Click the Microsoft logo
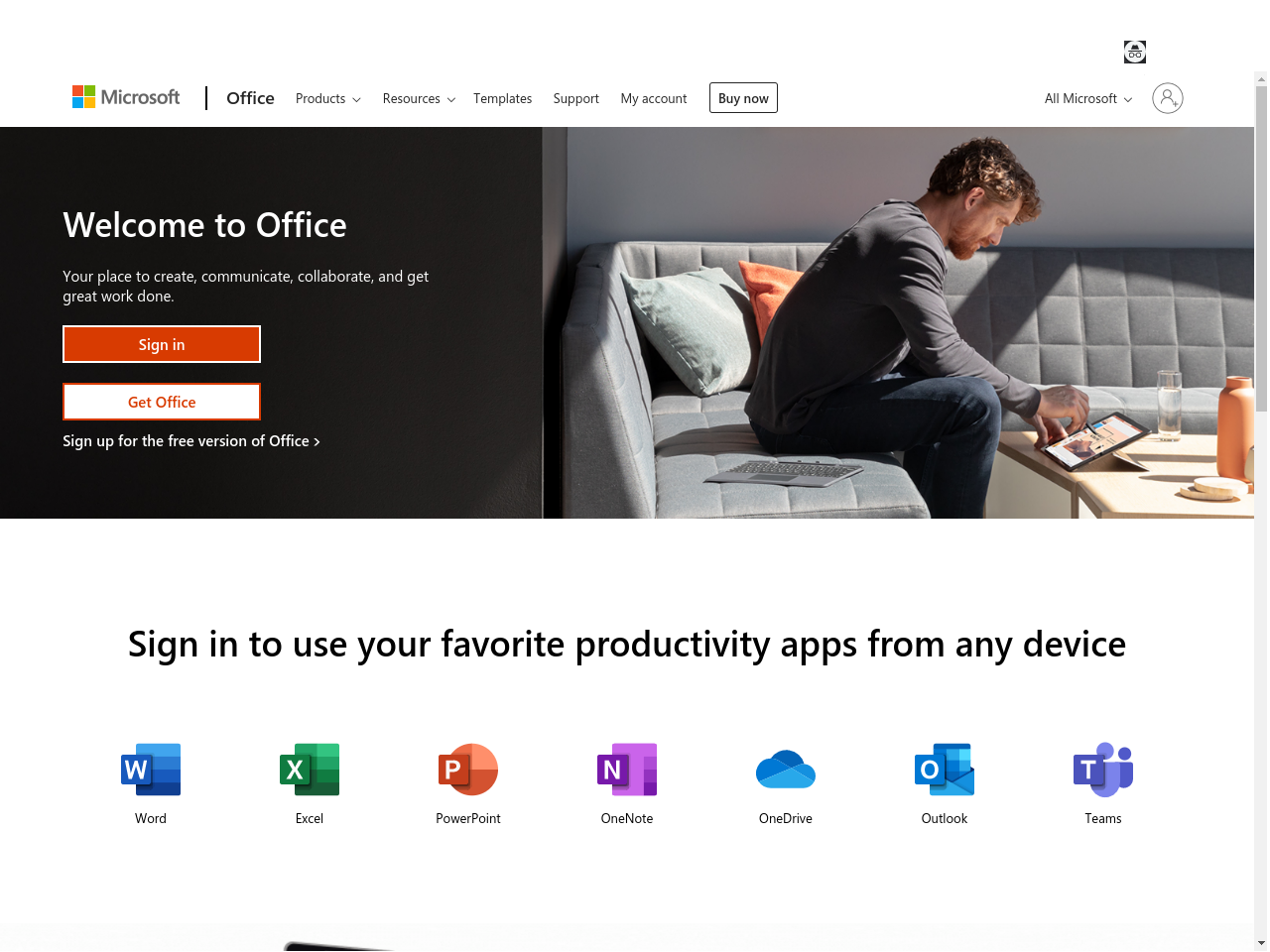Screen dimensions: 1270x952 tap(126, 97)
